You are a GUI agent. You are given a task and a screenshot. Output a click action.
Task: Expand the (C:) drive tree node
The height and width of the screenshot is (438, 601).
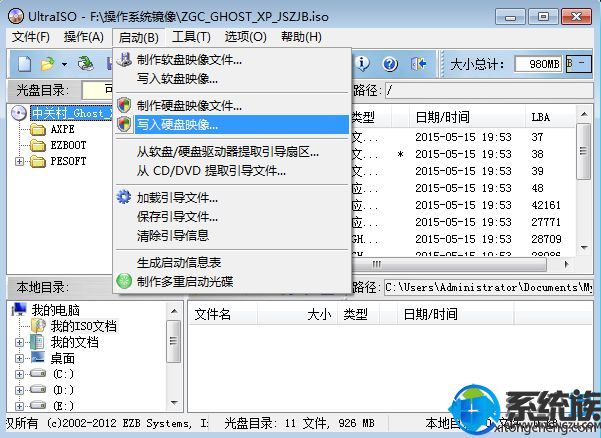19,374
